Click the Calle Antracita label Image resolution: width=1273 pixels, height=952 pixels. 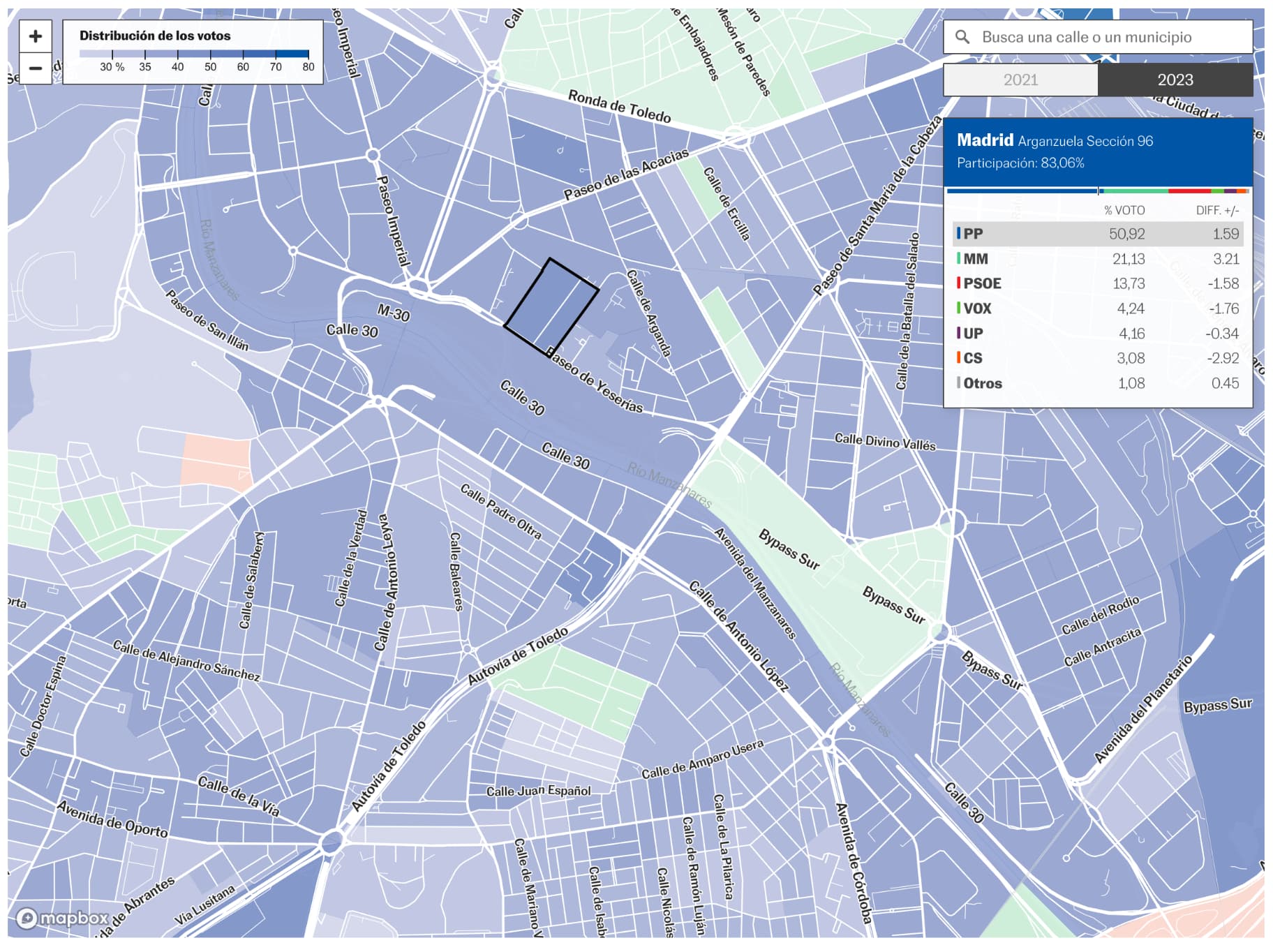click(1103, 647)
